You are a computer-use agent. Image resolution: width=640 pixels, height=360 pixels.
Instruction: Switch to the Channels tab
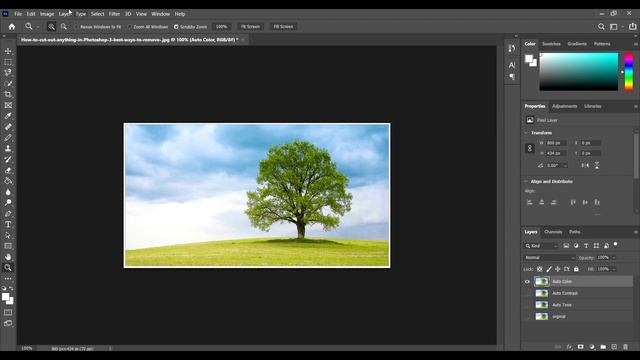pos(553,232)
